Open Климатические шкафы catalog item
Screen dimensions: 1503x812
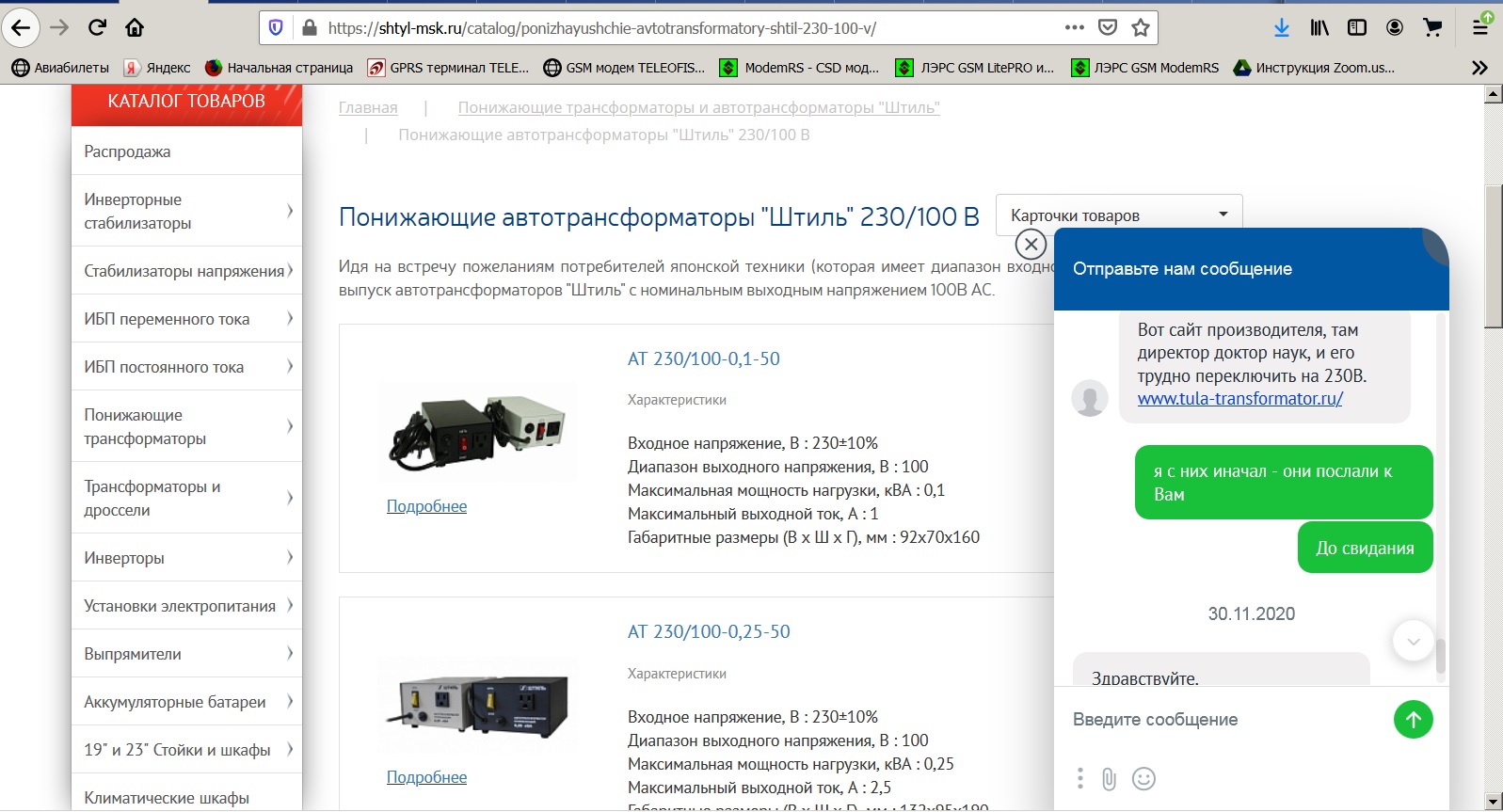[x=186, y=793]
